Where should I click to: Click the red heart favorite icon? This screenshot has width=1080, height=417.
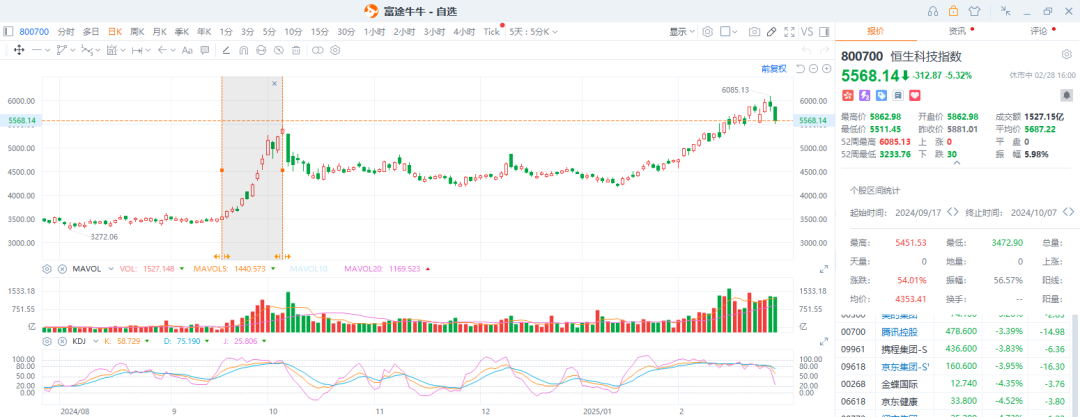pyautogui.click(x=915, y=94)
